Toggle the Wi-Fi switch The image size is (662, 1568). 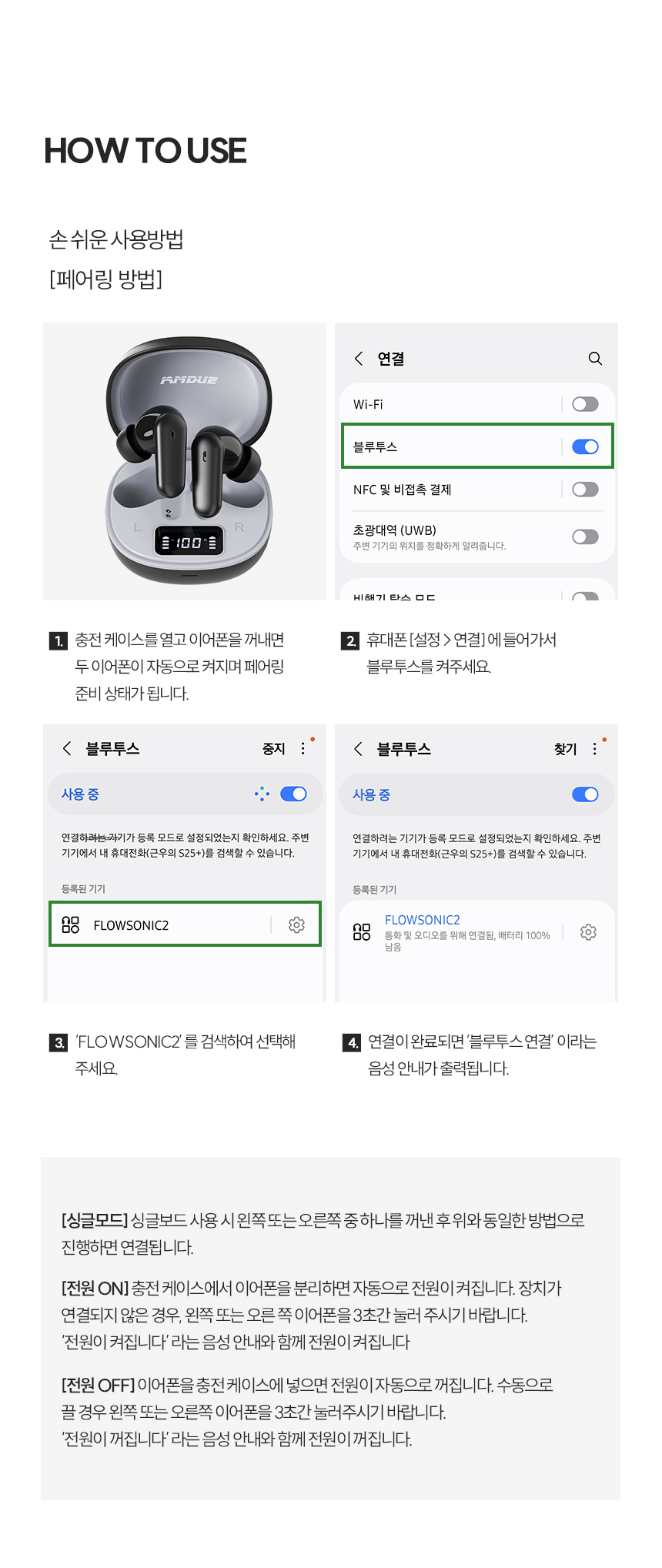pos(585,404)
